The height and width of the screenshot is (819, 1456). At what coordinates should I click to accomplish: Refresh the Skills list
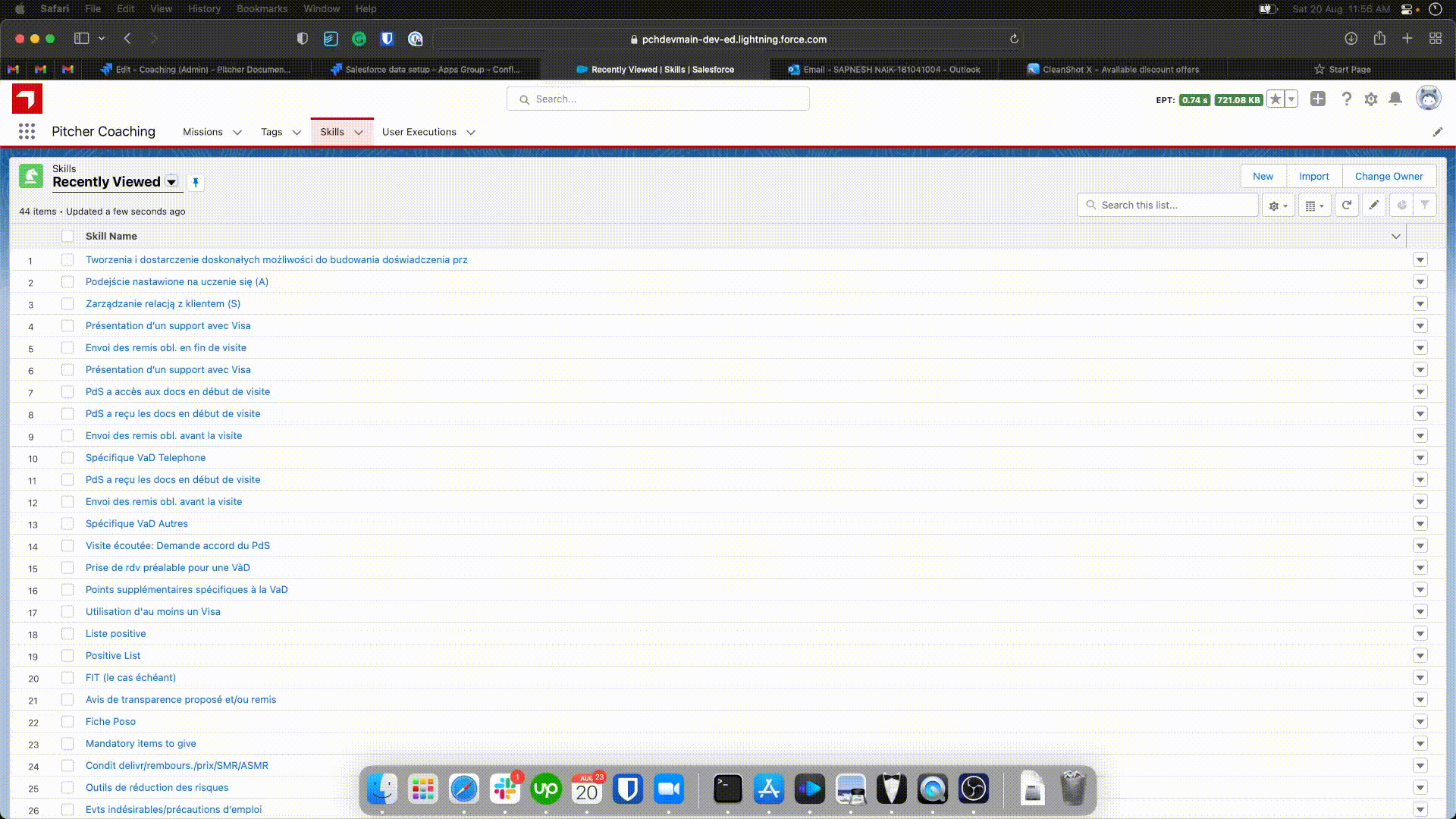click(1346, 206)
